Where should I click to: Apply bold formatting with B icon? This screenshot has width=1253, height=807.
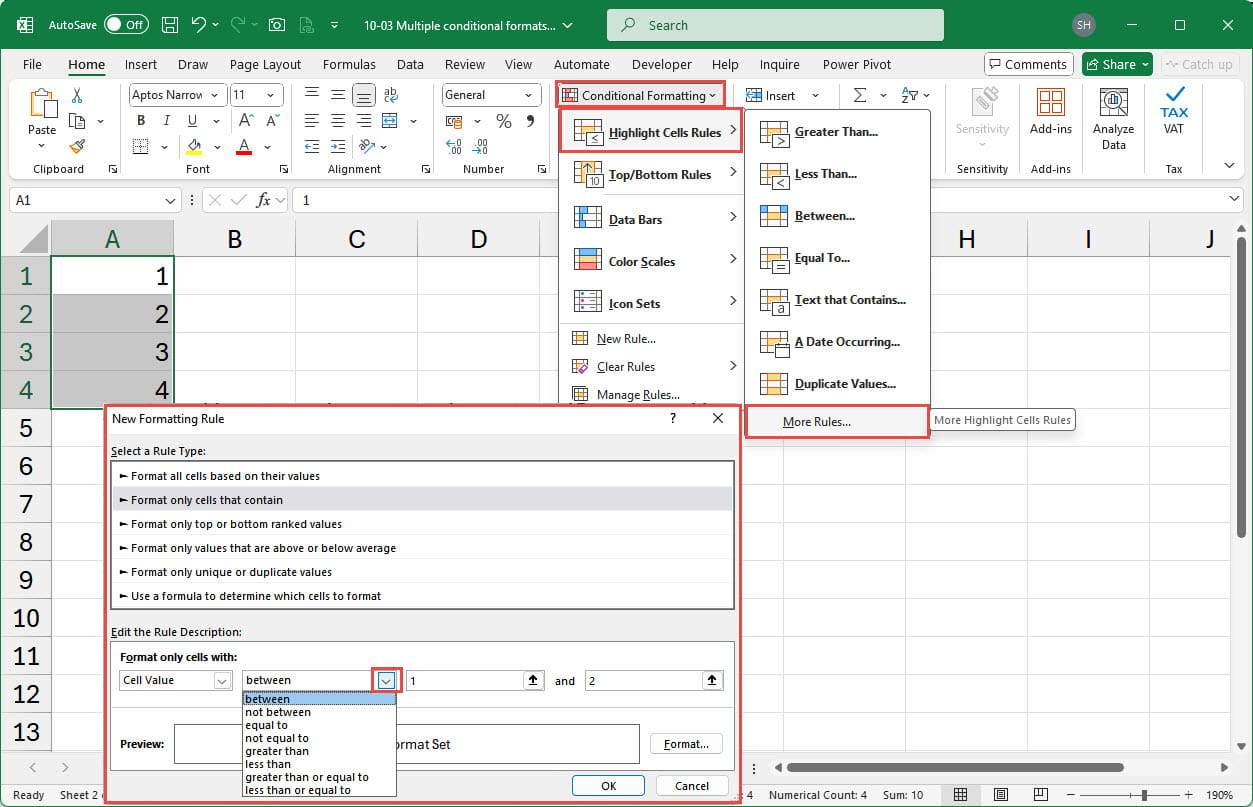[141, 121]
